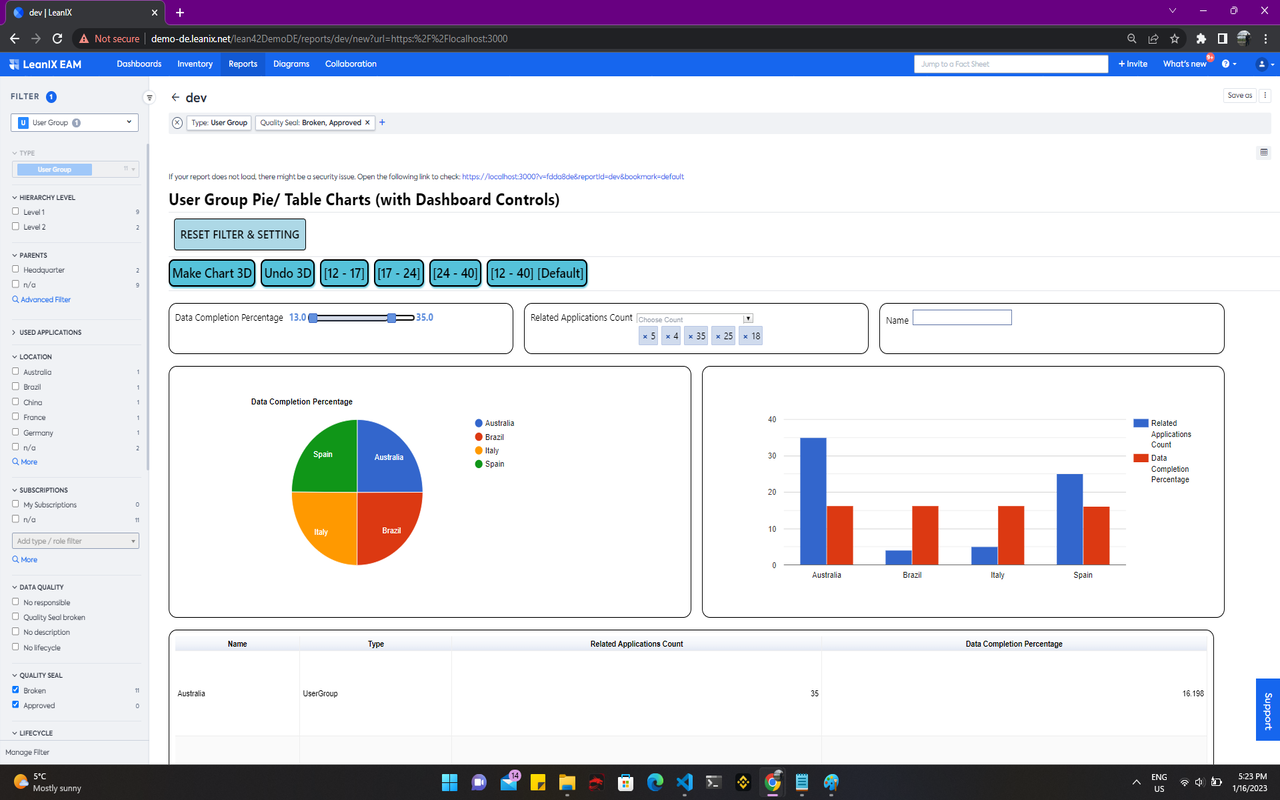Image resolution: width=1280 pixels, height=800 pixels.
Task: Check the Australia location filter
Action: pos(15,372)
